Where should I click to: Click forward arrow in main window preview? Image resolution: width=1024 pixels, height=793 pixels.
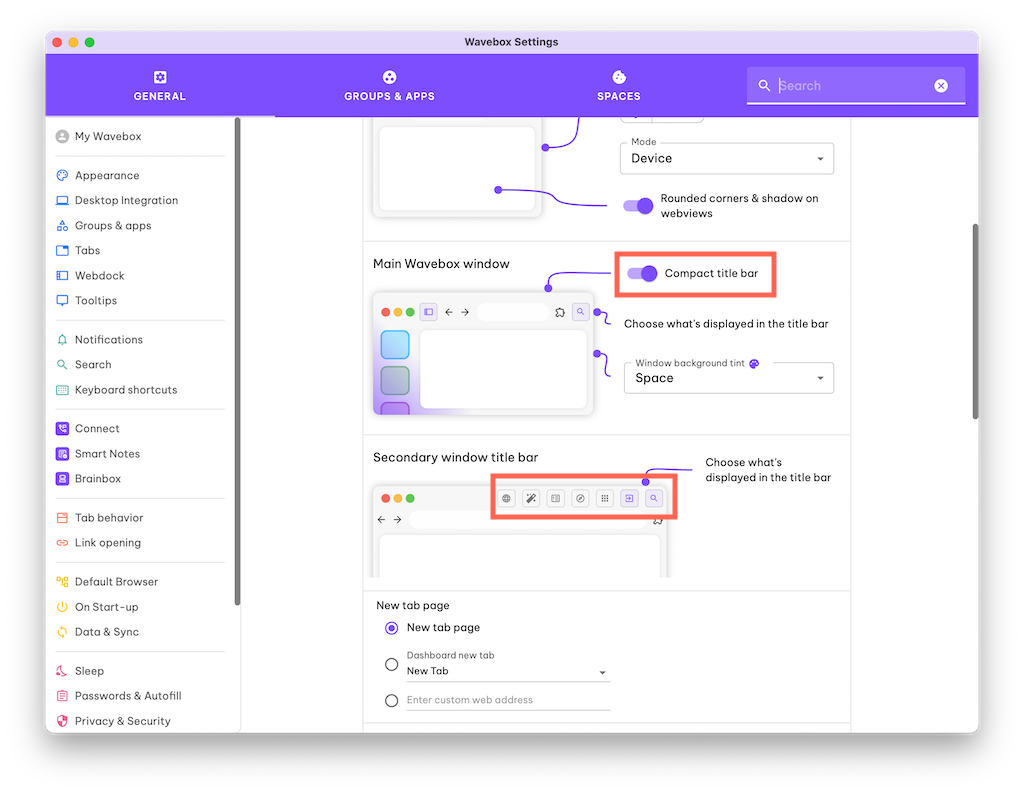465,312
